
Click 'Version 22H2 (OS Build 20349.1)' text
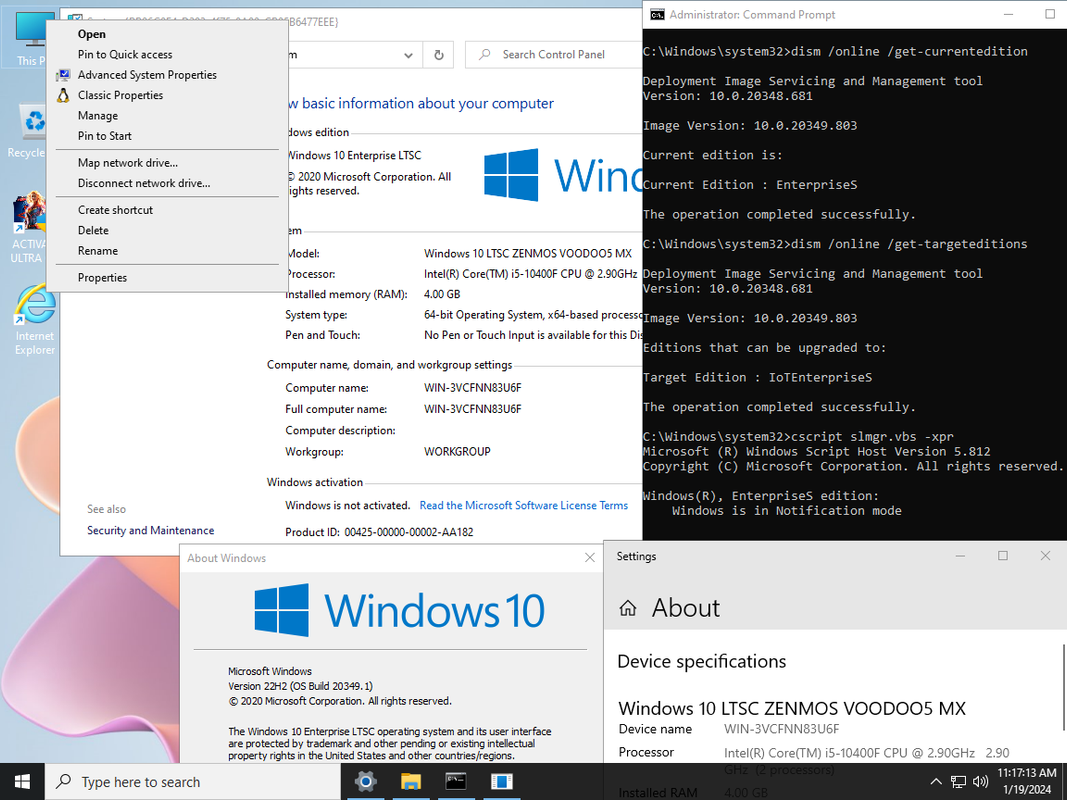(x=300, y=686)
